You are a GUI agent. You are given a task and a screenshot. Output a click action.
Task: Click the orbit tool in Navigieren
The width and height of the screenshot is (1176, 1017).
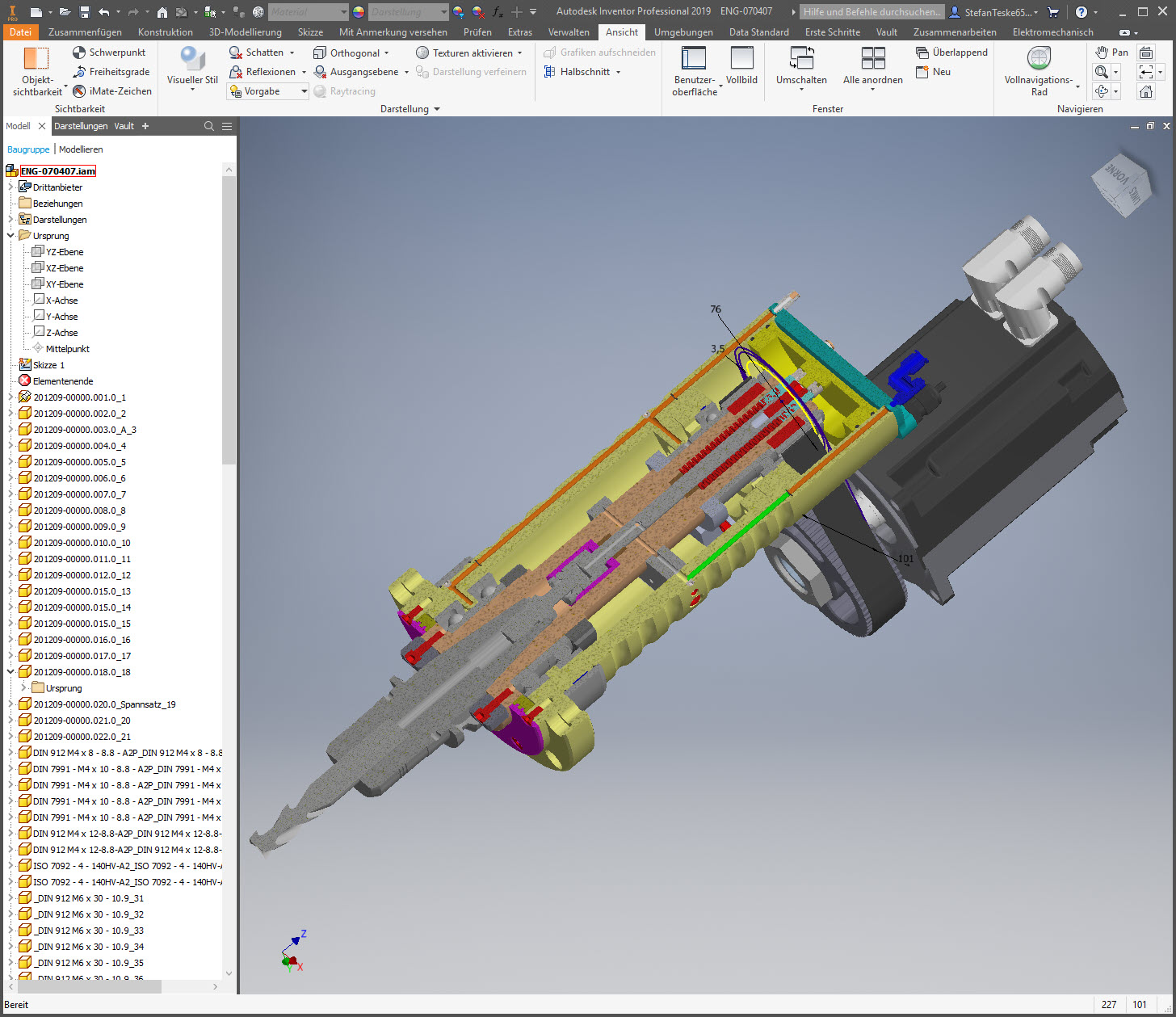[x=1102, y=91]
